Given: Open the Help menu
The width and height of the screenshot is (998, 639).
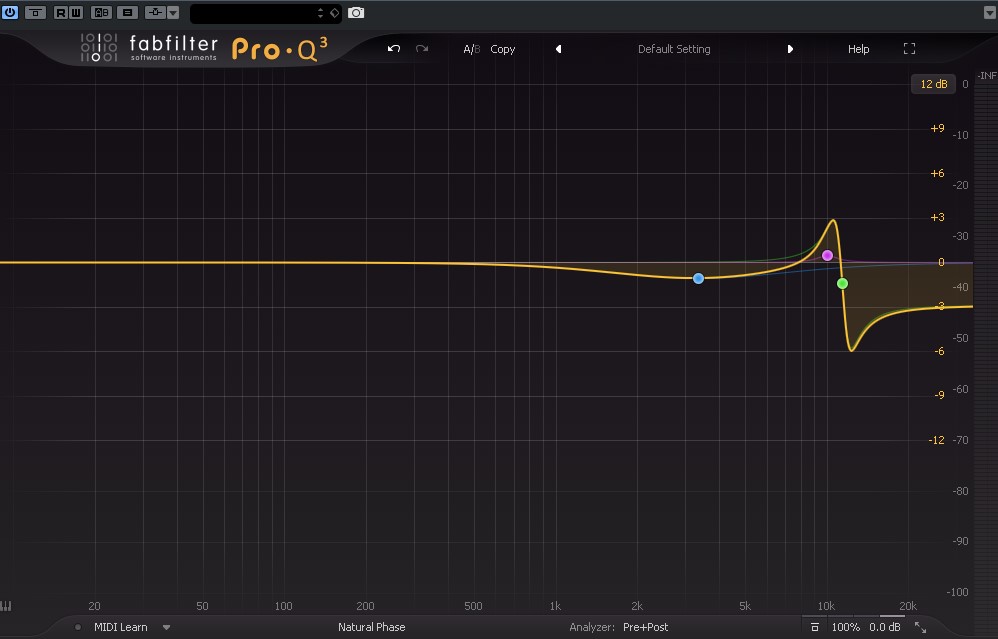Looking at the screenshot, I should point(858,49).
